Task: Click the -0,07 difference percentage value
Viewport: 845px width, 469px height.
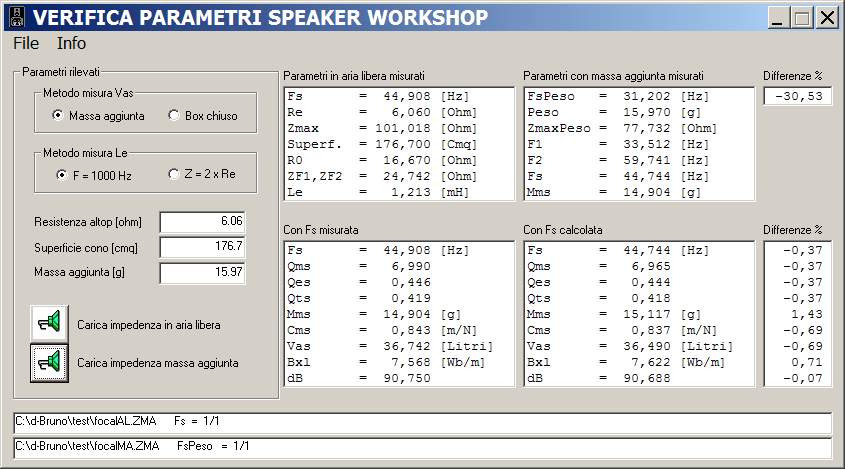Action: tap(803, 378)
